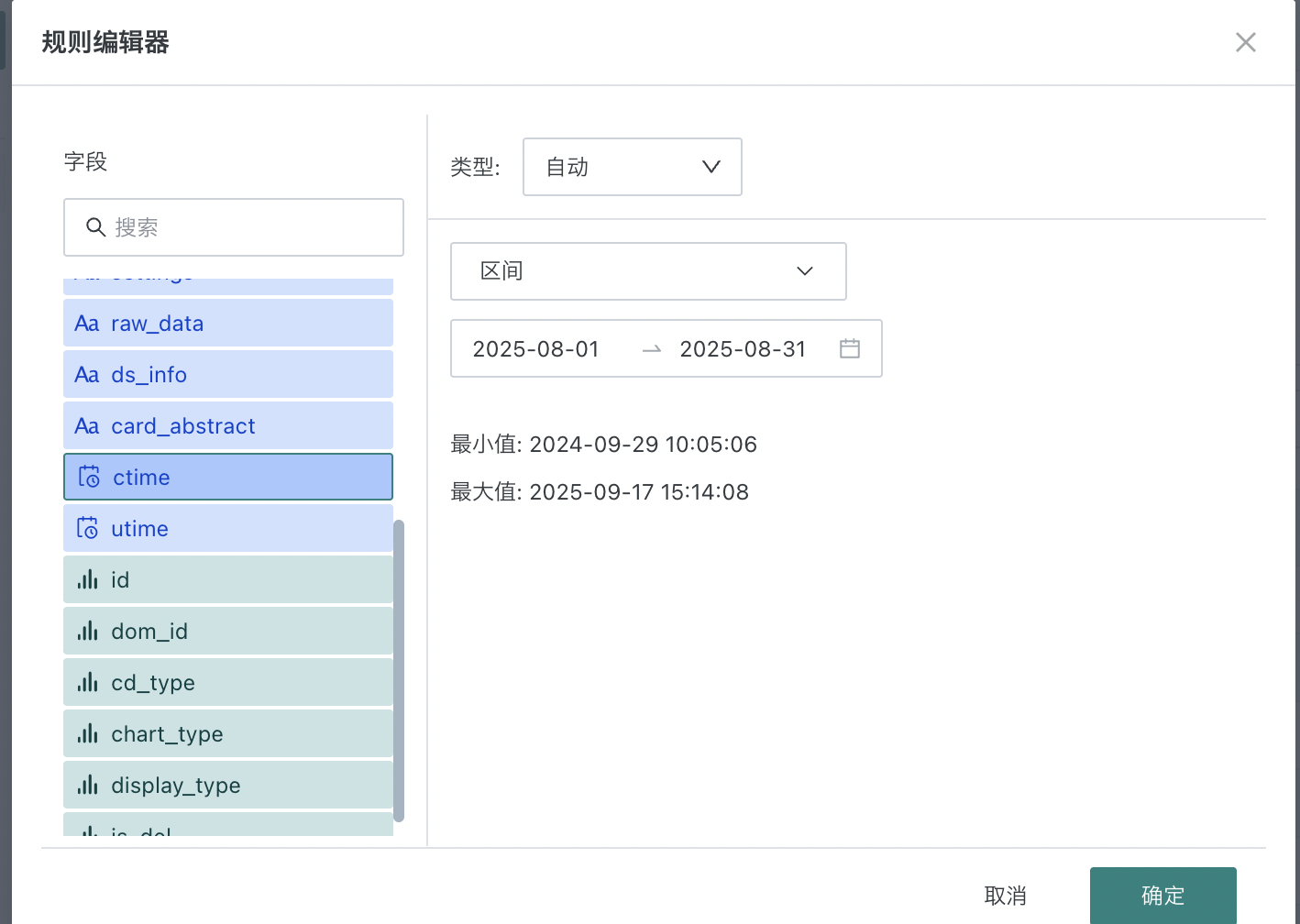
Task: Click the bar chart icon beside chart_type
Action: click(87, 733)
